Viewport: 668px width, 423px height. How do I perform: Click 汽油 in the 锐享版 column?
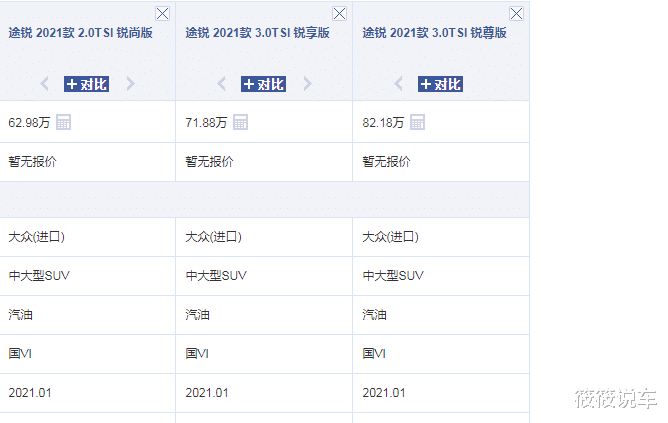[x=197, y=315]
